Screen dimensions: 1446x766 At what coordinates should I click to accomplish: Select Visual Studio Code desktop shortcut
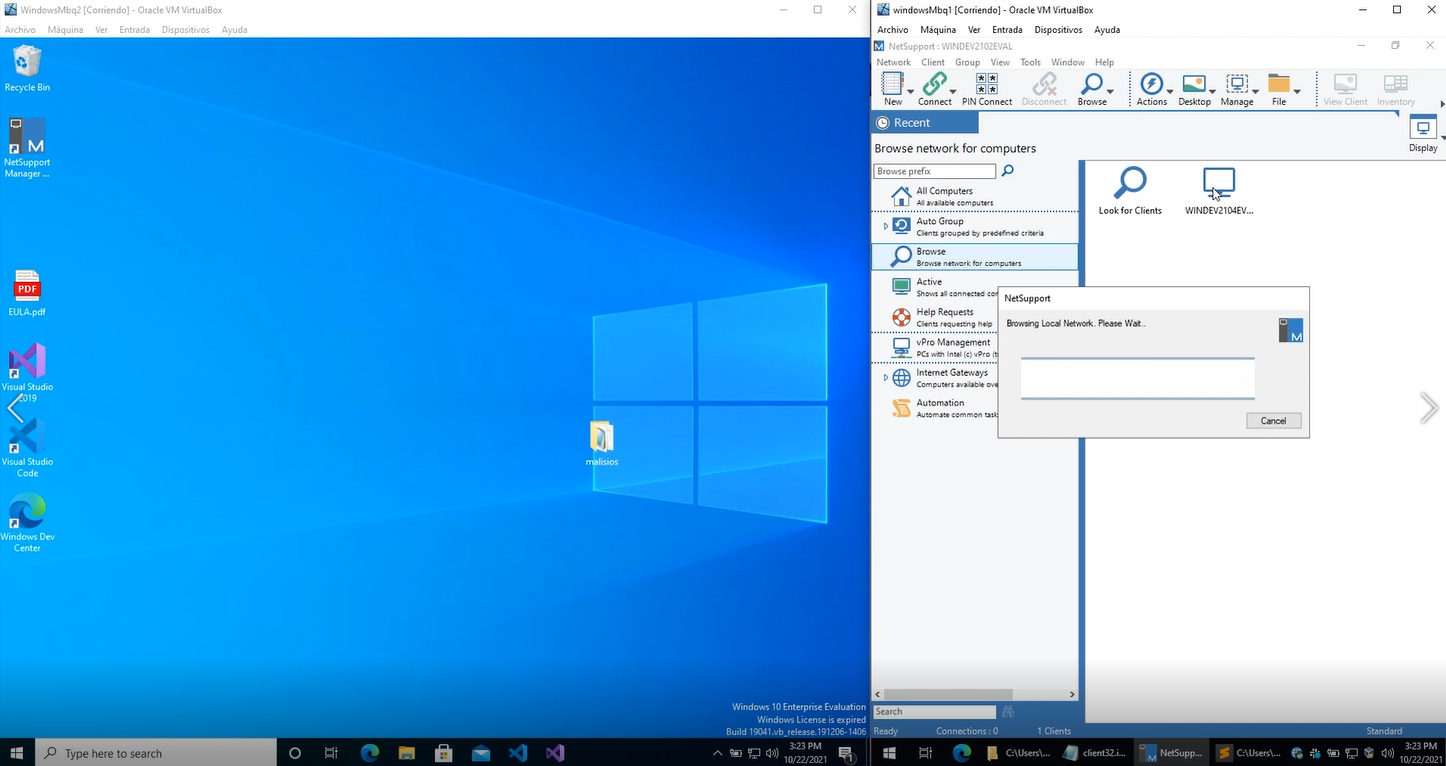27,448
